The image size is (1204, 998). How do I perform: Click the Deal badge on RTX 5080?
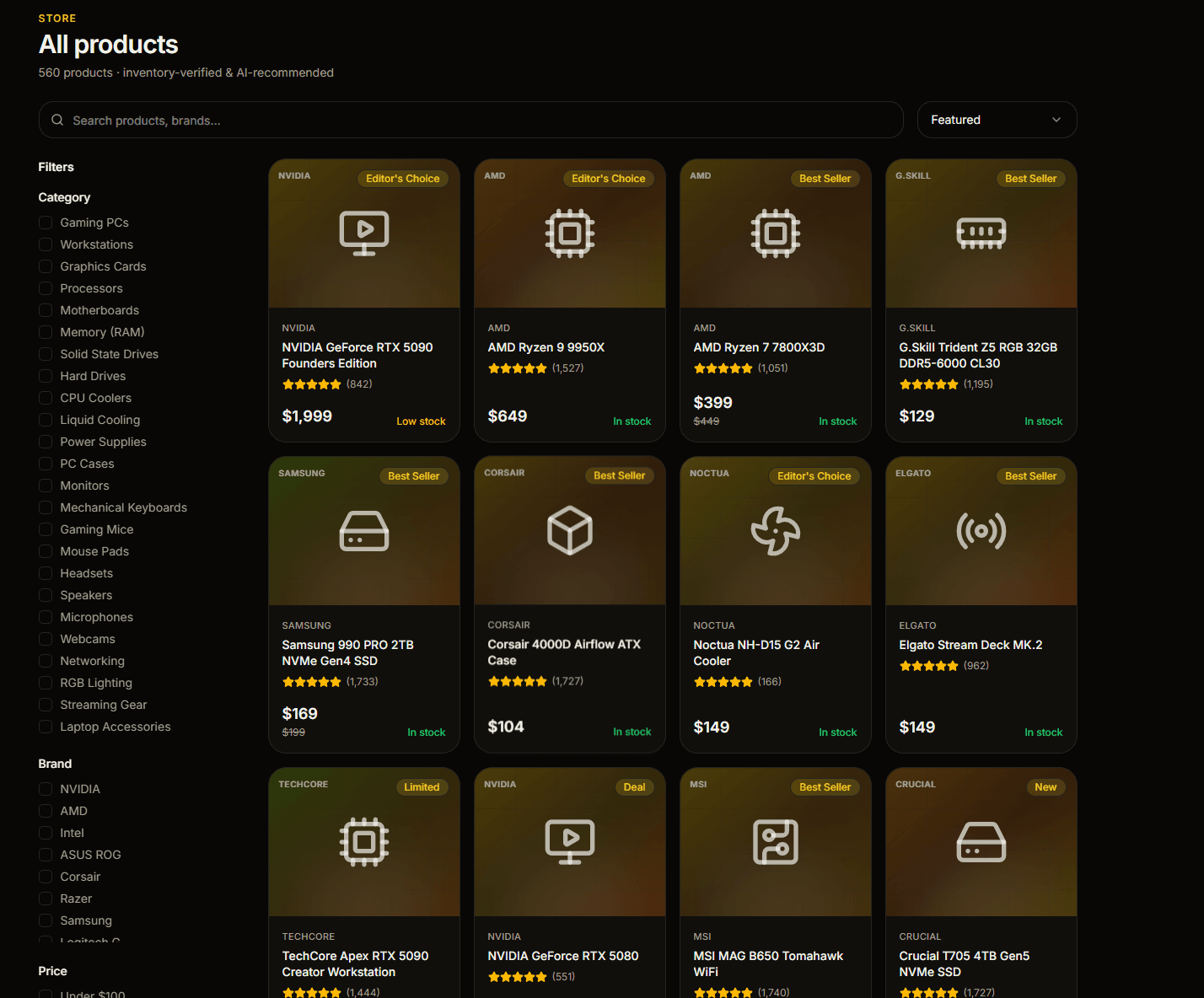tap(634, 787)
